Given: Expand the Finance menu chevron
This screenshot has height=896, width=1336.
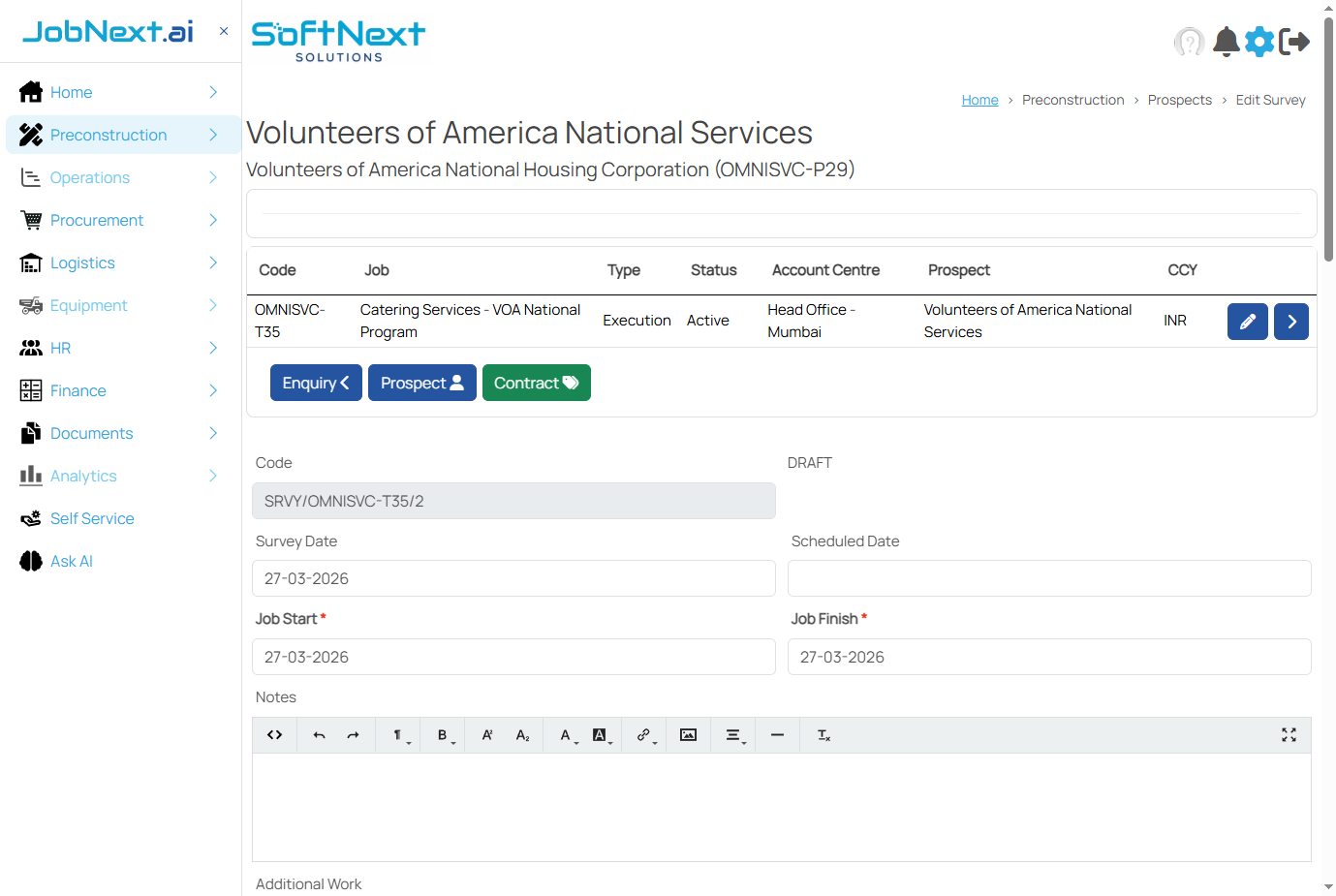Looking at the screenshot, I should (x=211, y=390).
